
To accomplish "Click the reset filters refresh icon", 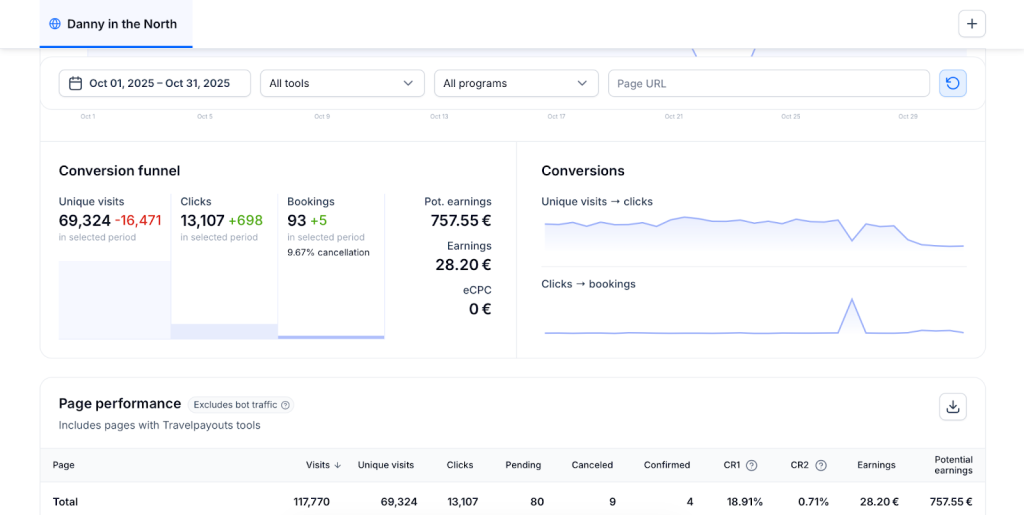I will click(952, 83).
